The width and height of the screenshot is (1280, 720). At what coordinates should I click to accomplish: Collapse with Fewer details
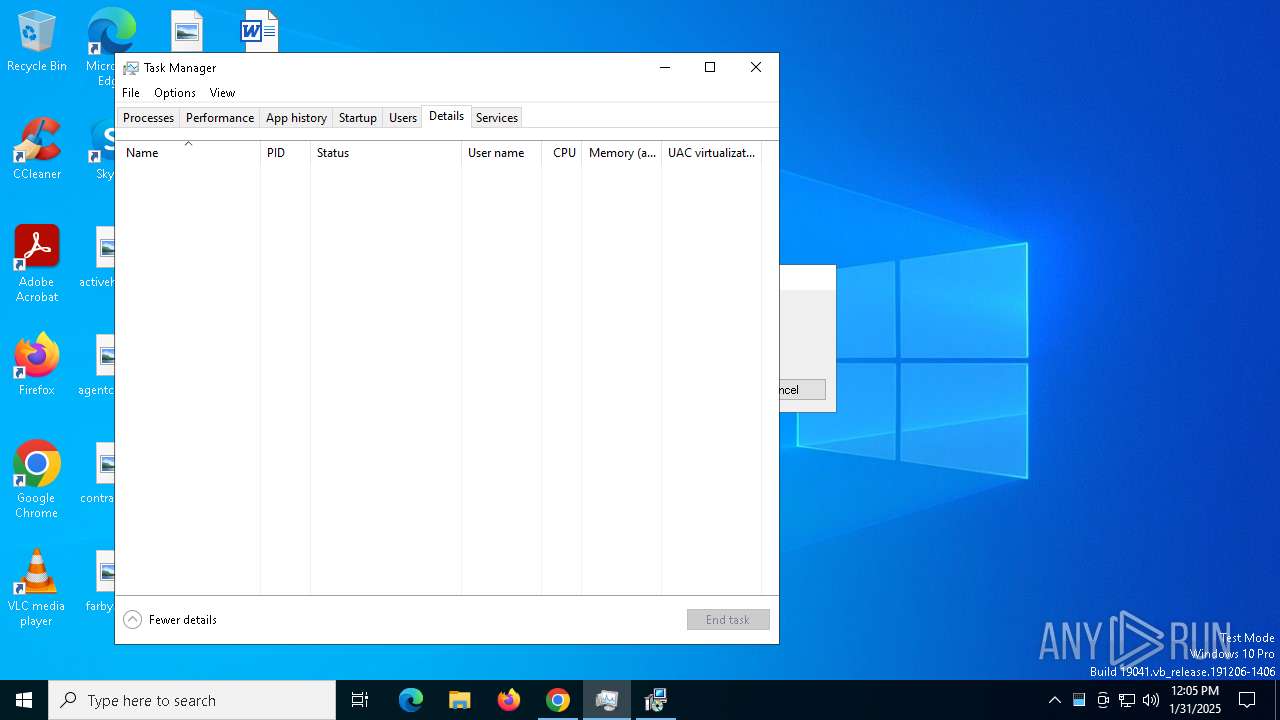coord(170,620)
